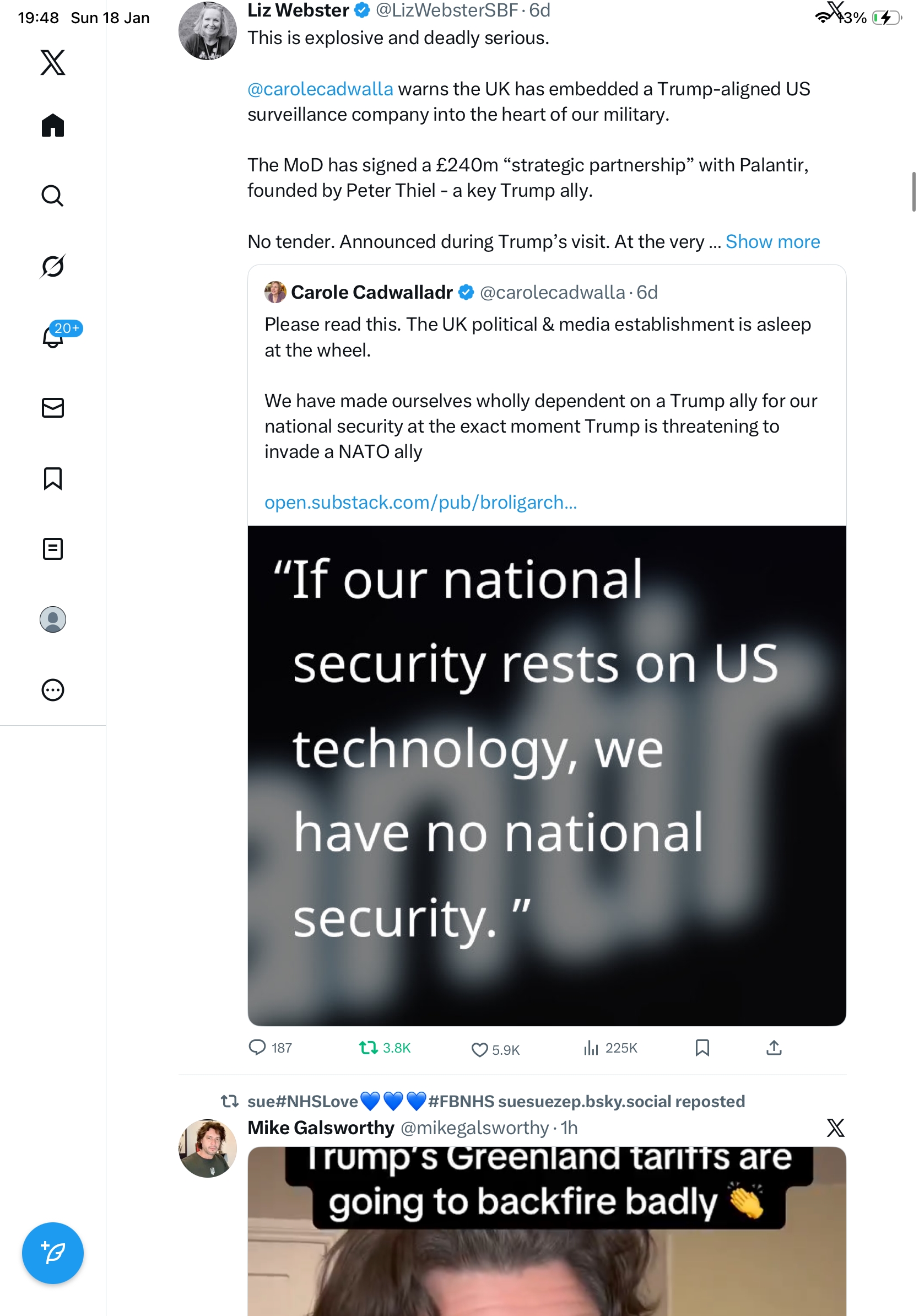
Task: Open the X logo home icon
Action: click(x=53, y=62)
